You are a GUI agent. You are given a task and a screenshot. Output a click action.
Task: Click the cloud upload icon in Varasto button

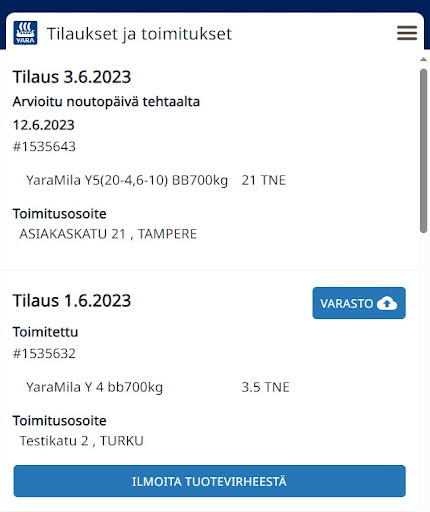click(x=387, y=303)
